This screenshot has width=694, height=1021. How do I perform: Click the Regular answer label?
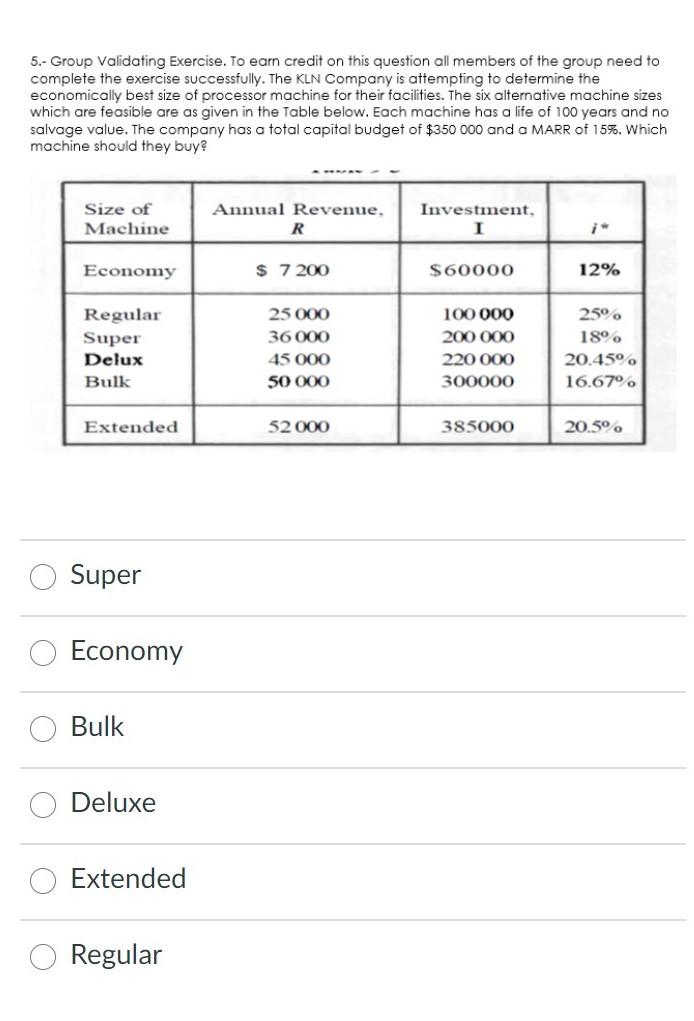click(115, 956)
